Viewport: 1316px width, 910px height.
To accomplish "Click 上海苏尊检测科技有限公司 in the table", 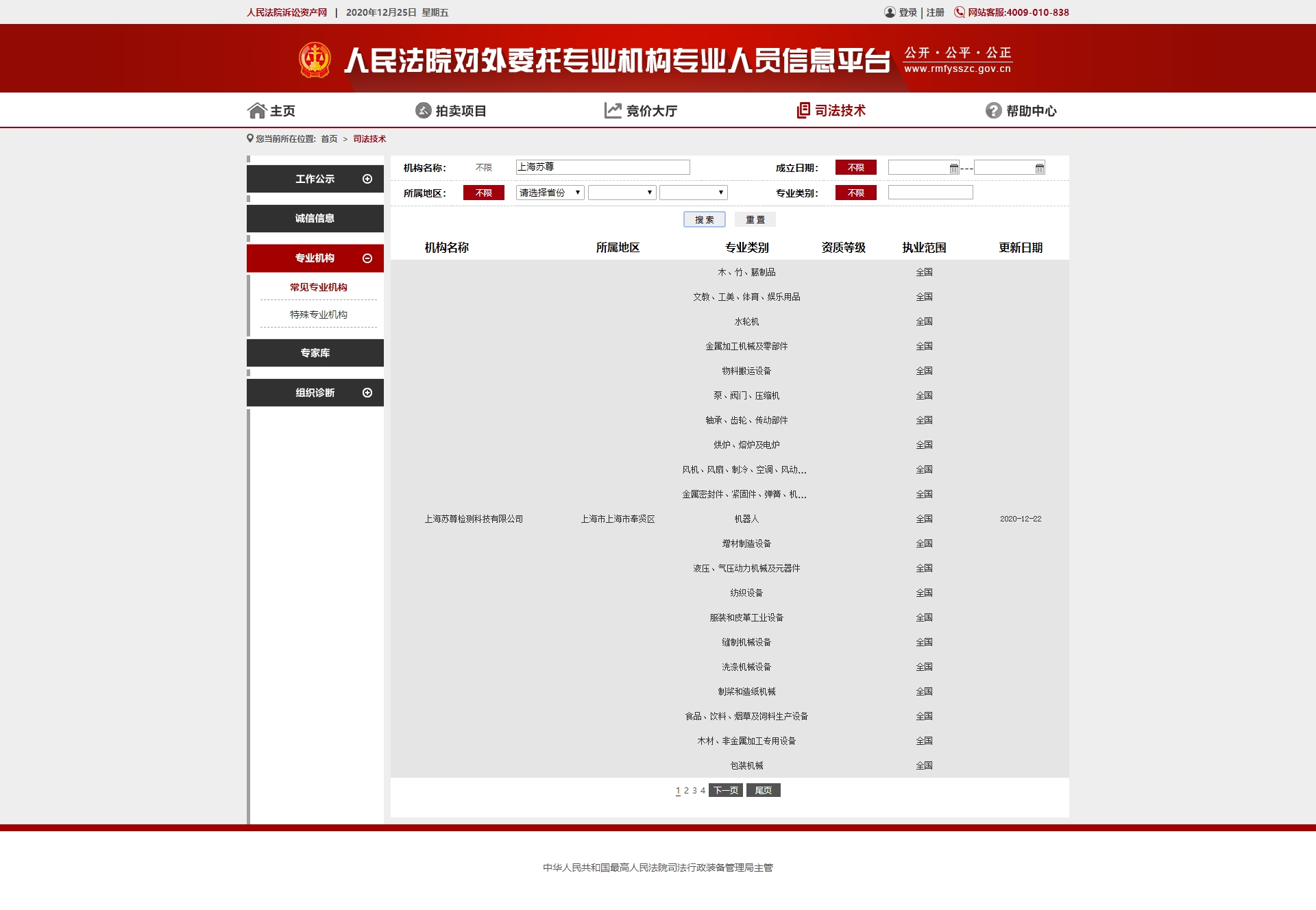I will [x=474, y=519].
